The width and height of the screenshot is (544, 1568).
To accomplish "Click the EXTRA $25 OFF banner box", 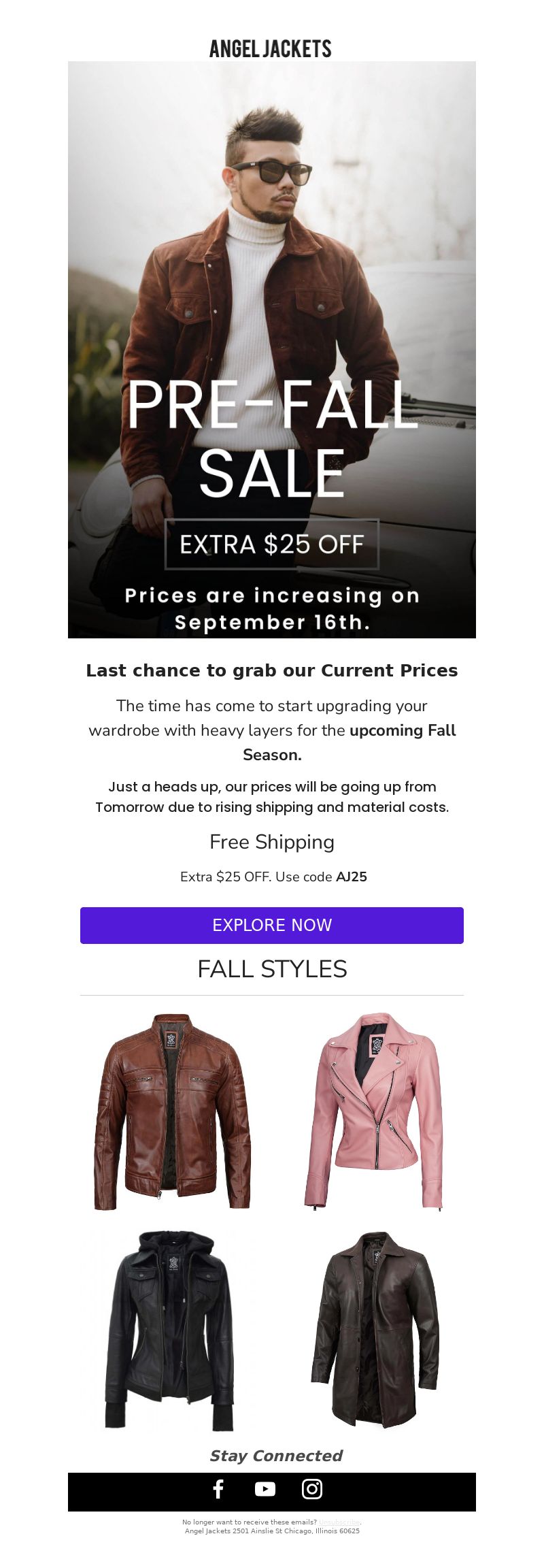I will (x=272, y=544).
